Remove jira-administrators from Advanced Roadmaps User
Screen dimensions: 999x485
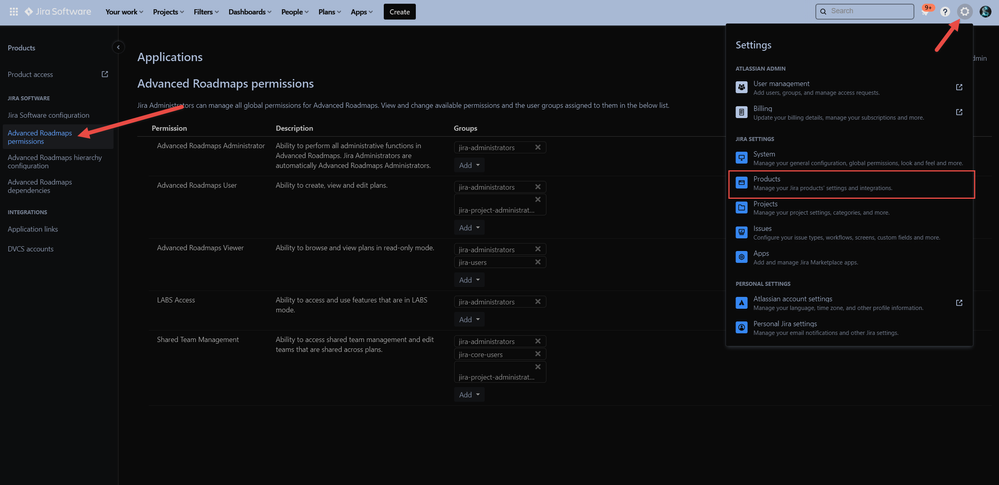coord(538,187)
